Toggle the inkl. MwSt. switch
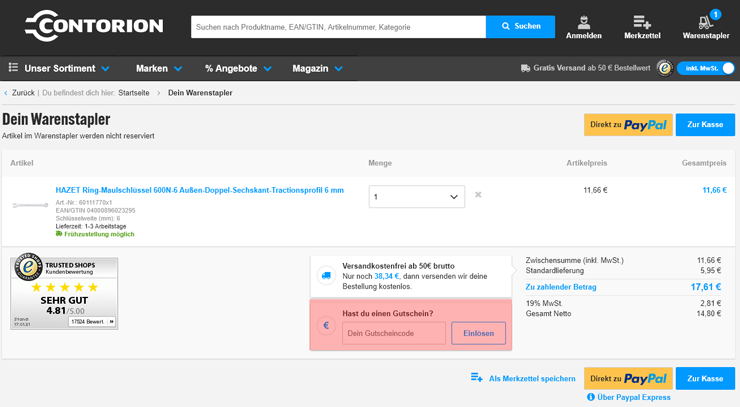The width and height of the screenshot is (740, 407). 706,68
